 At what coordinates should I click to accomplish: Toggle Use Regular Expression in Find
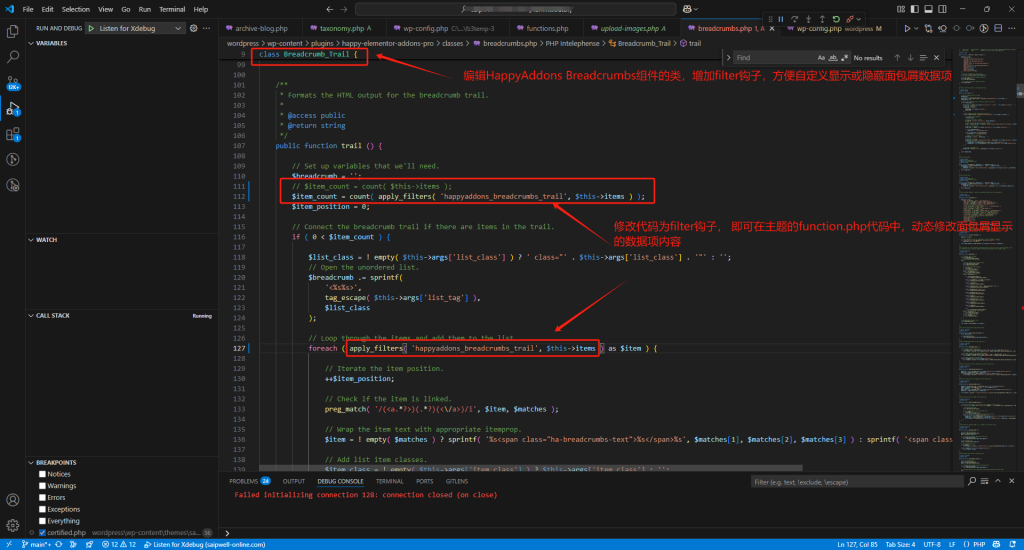[844, 57]
